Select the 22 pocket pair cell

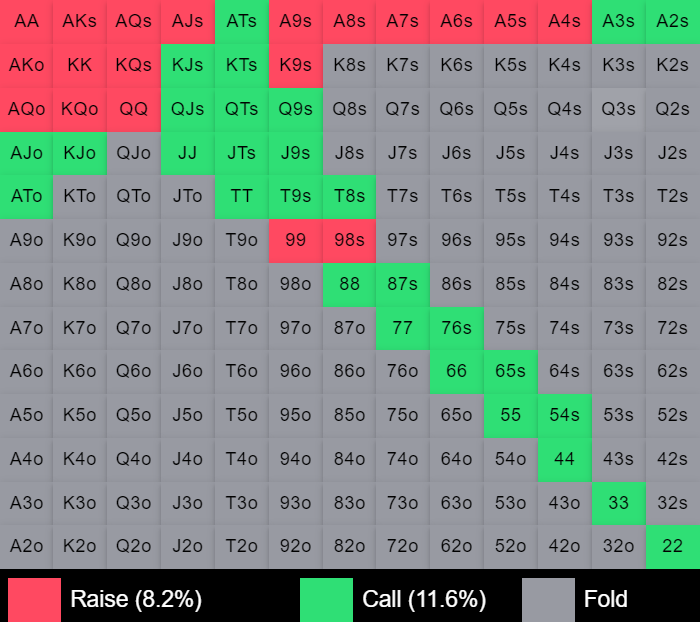[673, 546]
